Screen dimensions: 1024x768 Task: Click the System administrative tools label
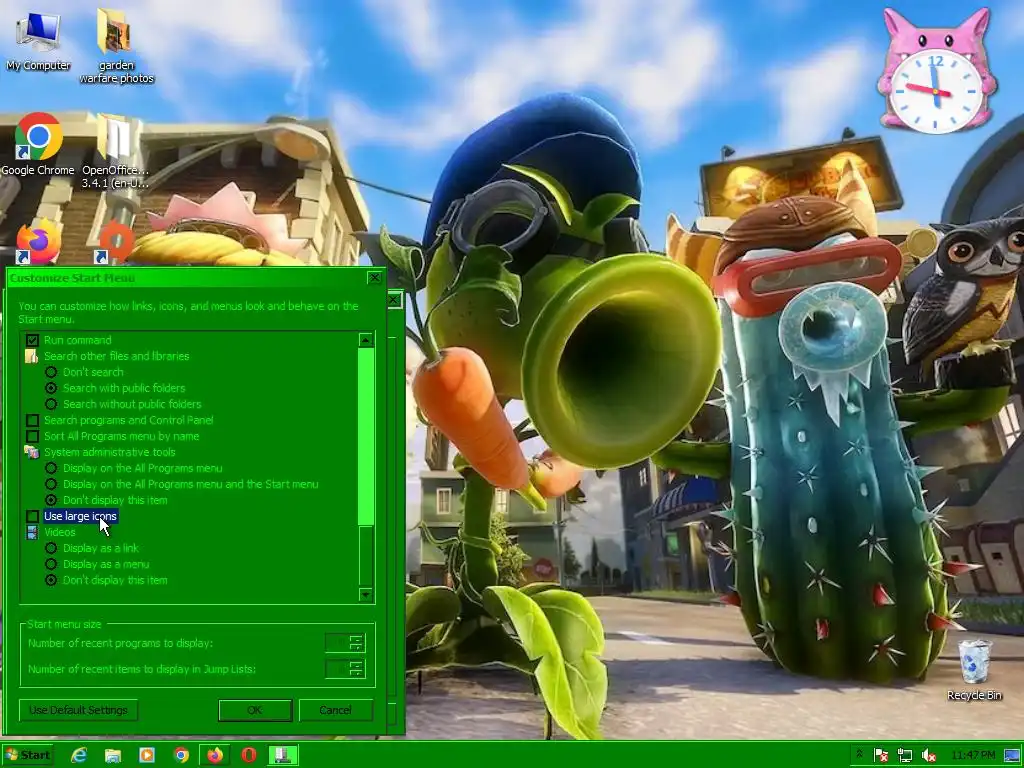click(110, 452)
